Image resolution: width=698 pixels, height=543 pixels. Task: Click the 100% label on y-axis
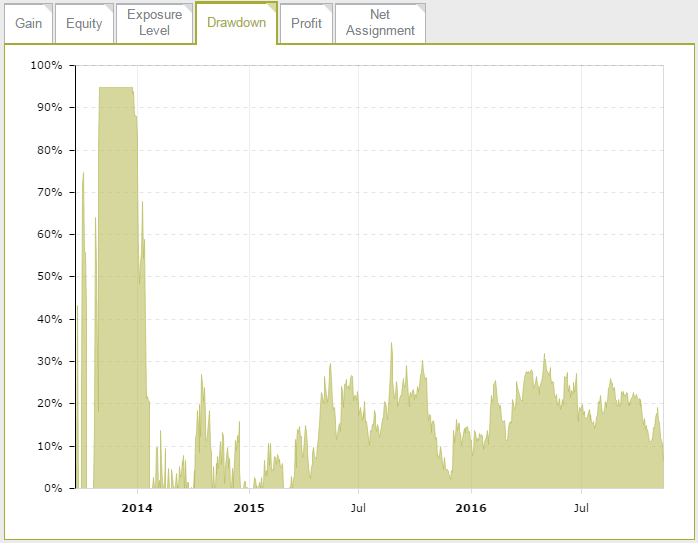pos(46,65)
